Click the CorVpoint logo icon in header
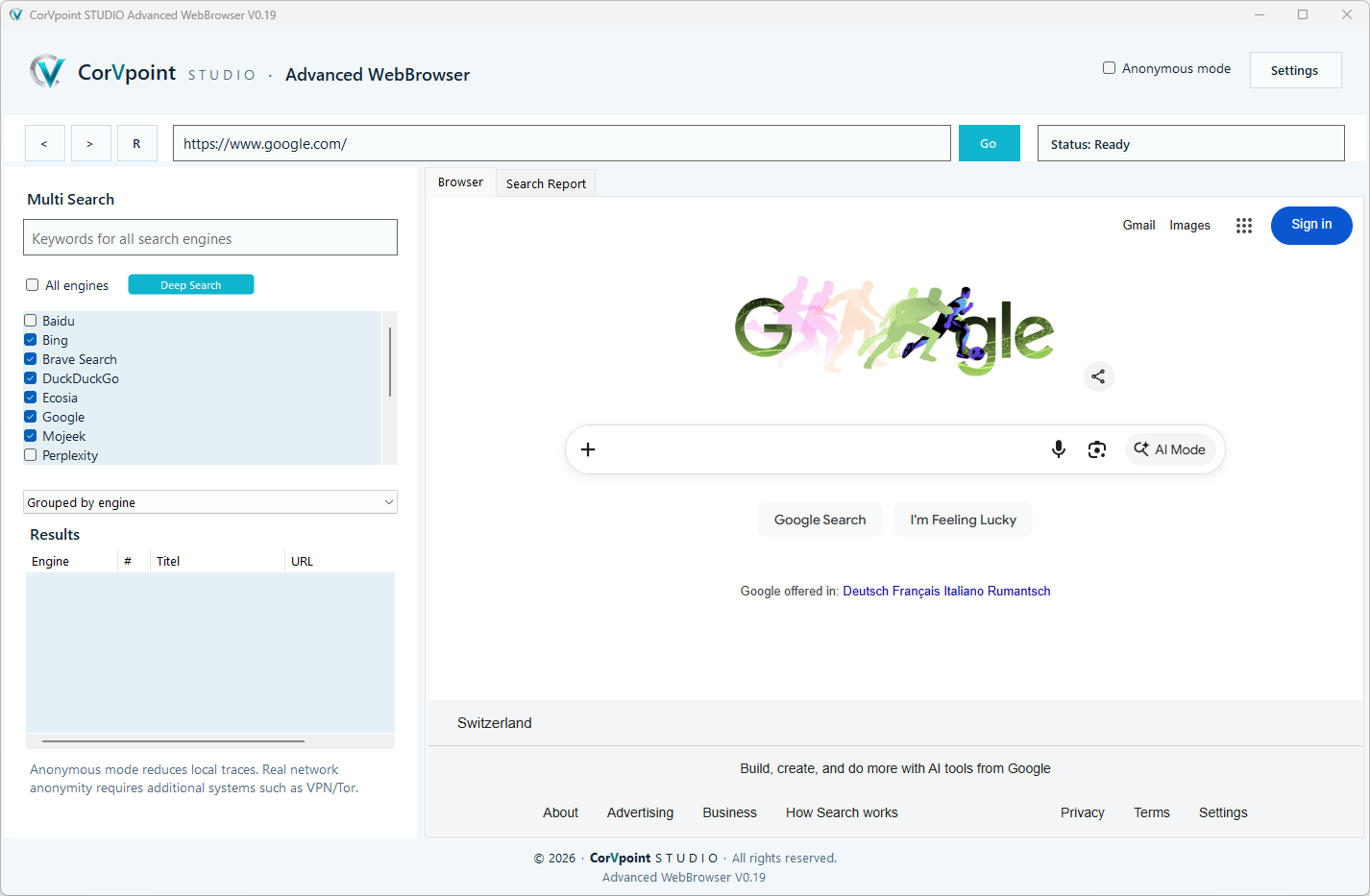Image resolution: width=1370 pixels, height=896 pixels. [47, 71]
